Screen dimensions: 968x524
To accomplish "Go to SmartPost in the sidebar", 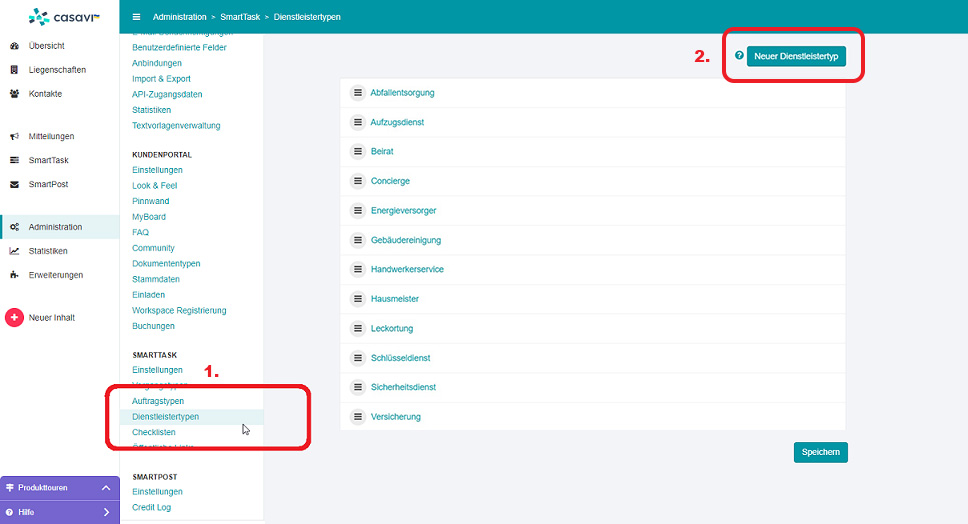I will [48, 184].
